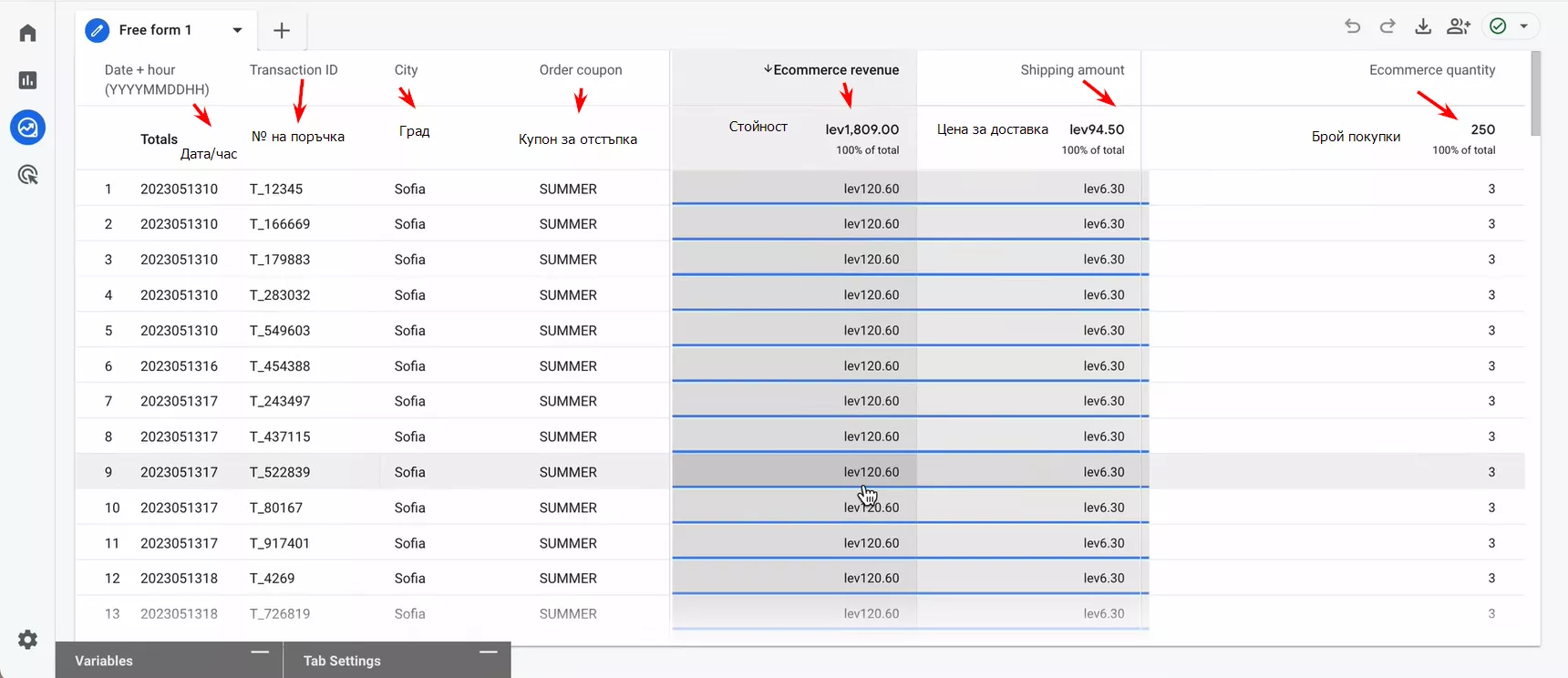Click the City column header
1568x678 pixels.
[406, 70]
